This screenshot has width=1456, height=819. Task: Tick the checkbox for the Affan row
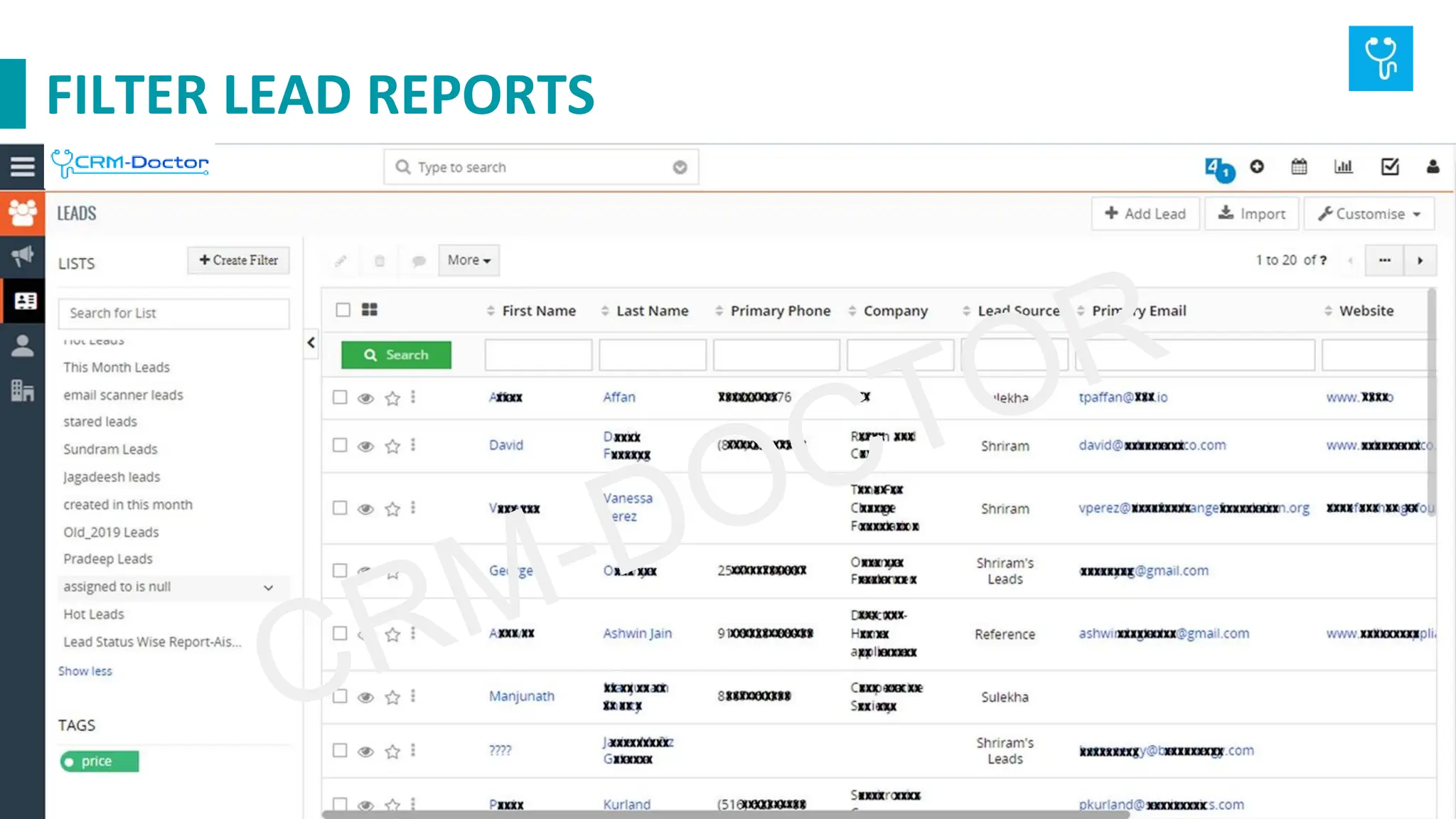[340, 397]
